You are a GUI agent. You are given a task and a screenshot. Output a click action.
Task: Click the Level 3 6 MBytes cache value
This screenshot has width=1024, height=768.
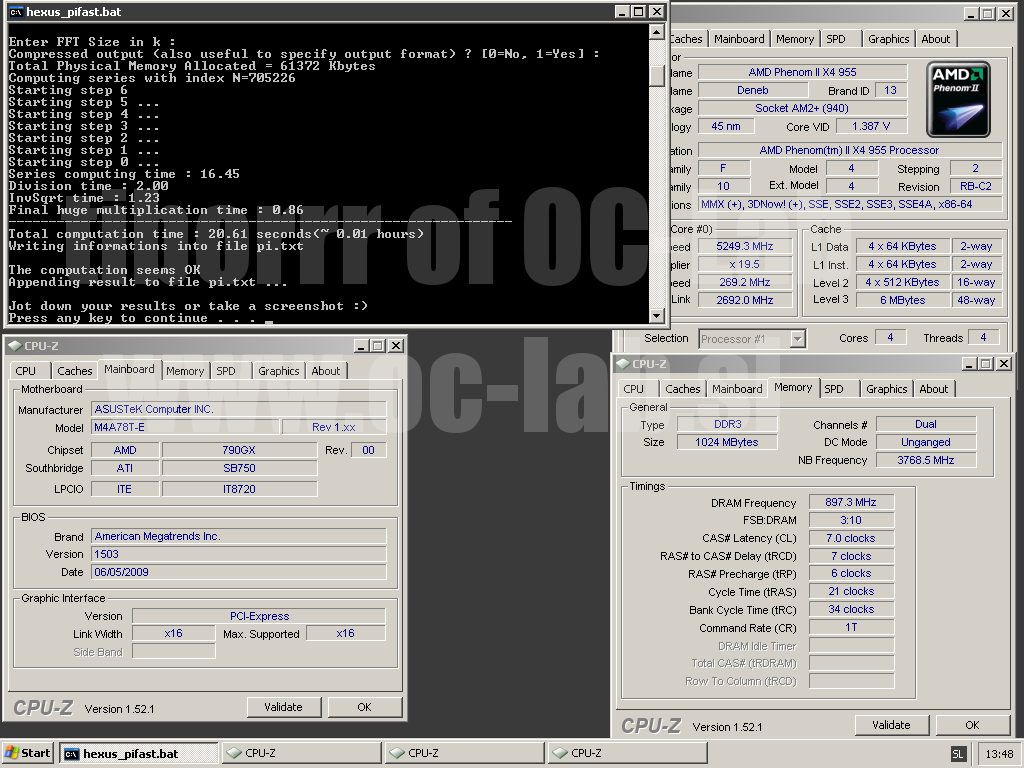(x=903, y=300)
